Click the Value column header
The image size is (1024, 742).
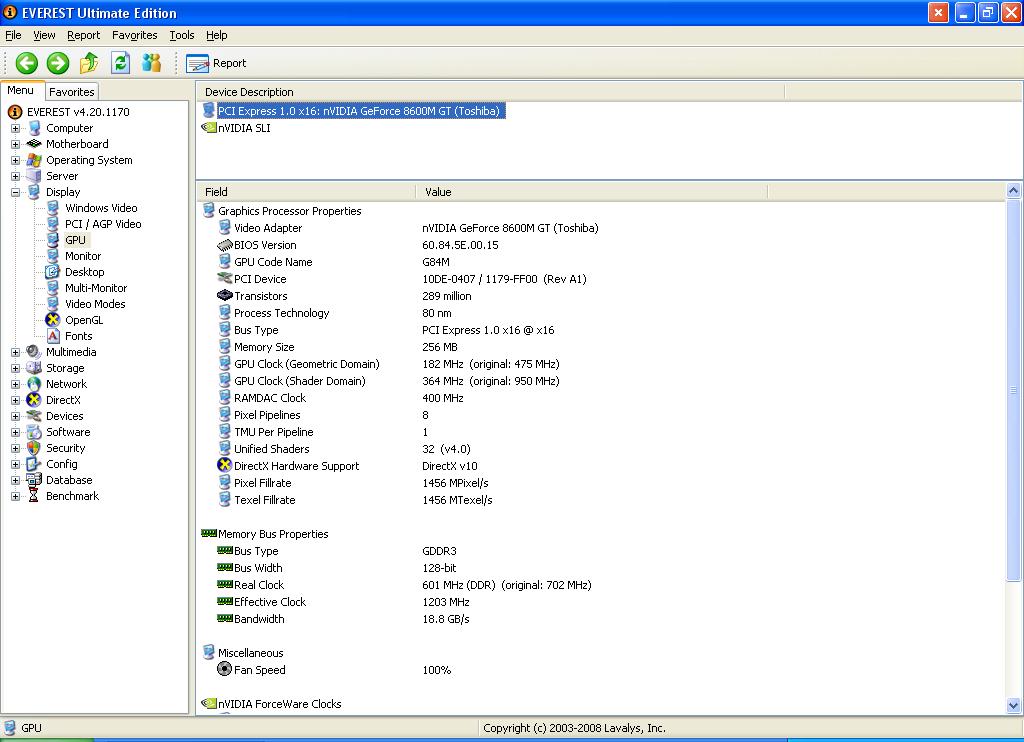pos(592,191)
